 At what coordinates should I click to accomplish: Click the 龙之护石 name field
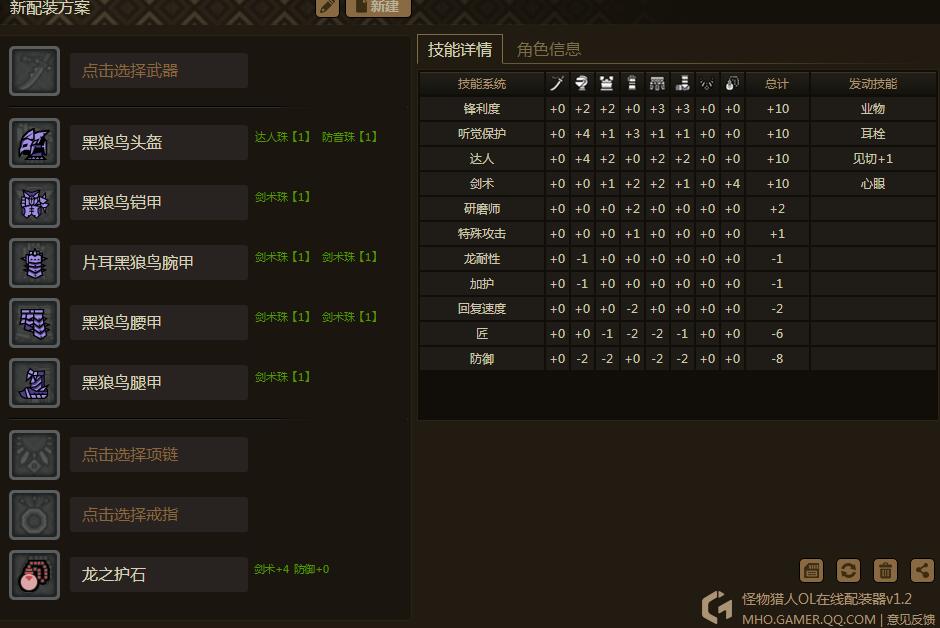click(159, 575)
